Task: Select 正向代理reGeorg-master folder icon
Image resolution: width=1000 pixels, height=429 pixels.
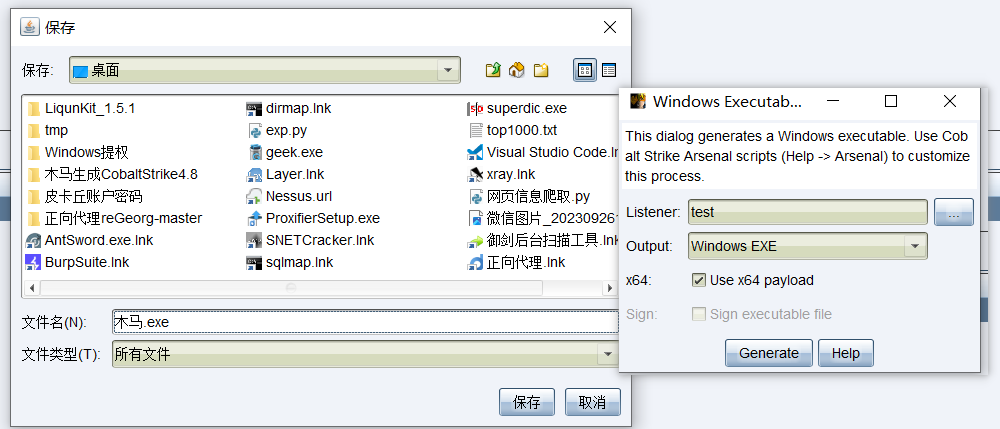Action: pyautogui.click(x=34, y=219)
